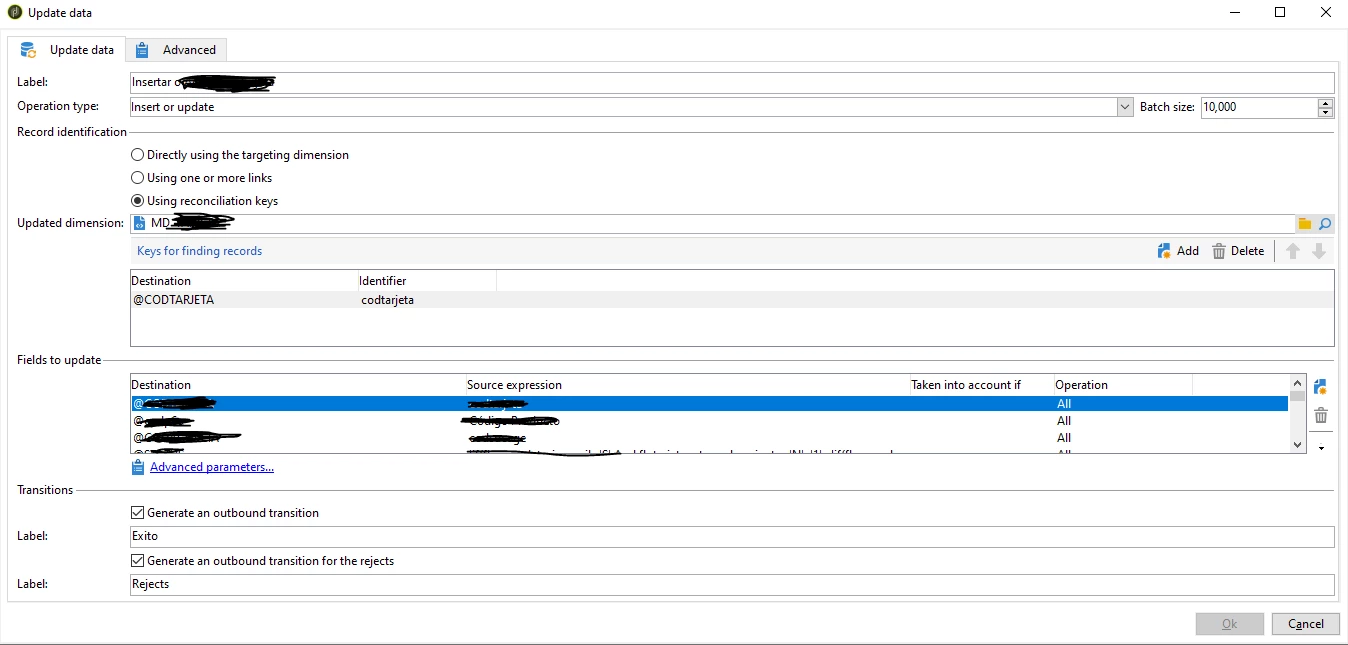This screenshot has height=645, width=1348.
Task: Move the key up with the up arrow
Action: [x=1293, y=251]
